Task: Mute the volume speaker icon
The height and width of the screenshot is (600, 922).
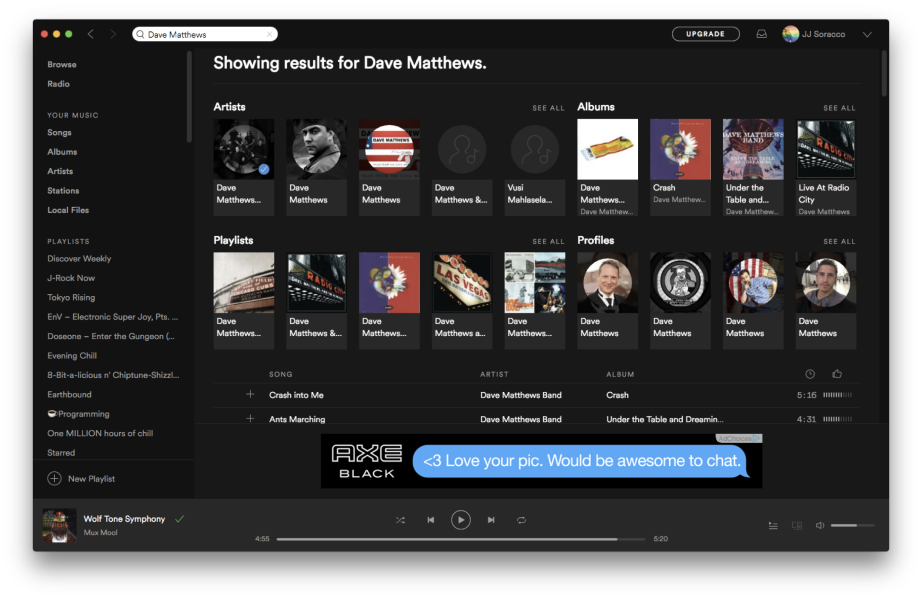Action: coord(820,525)
